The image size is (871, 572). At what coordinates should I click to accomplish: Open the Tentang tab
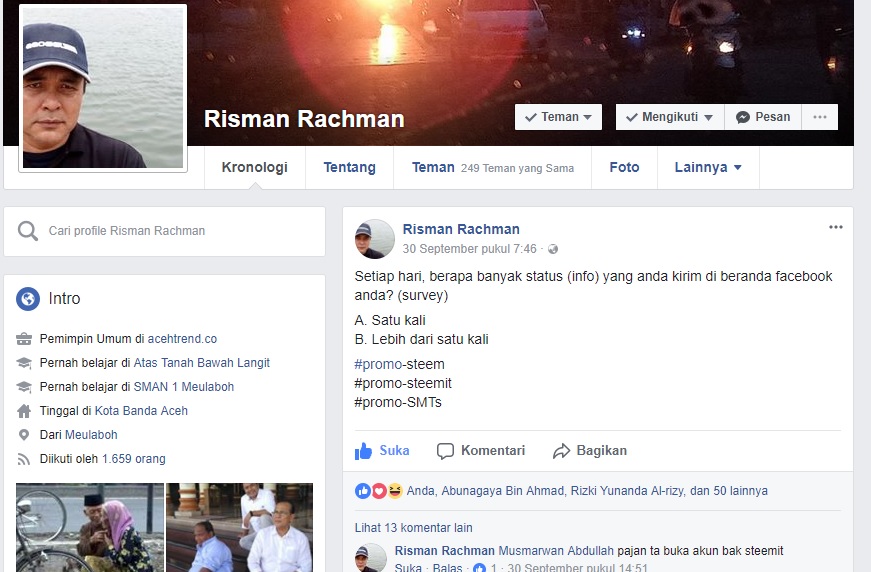[x=349, y=167]
